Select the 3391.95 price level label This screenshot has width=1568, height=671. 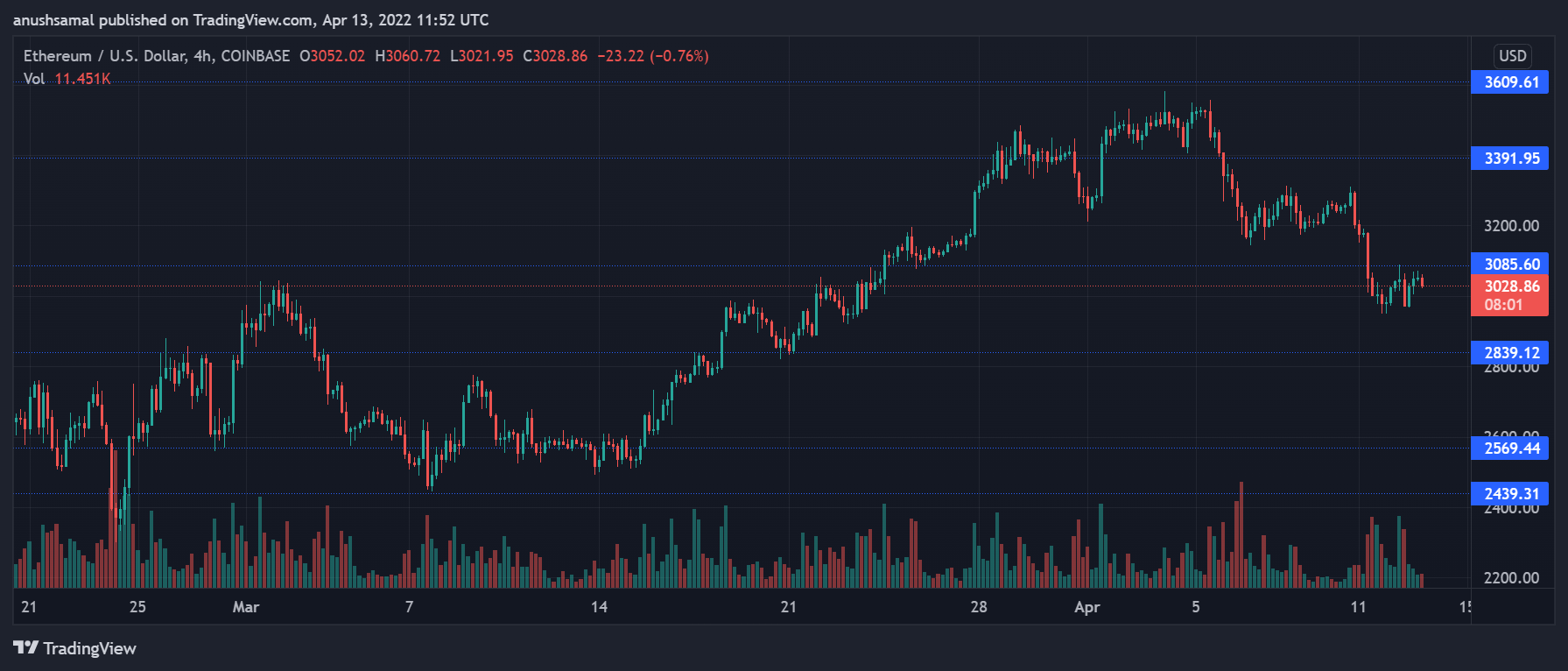(x=1511, y=159)
